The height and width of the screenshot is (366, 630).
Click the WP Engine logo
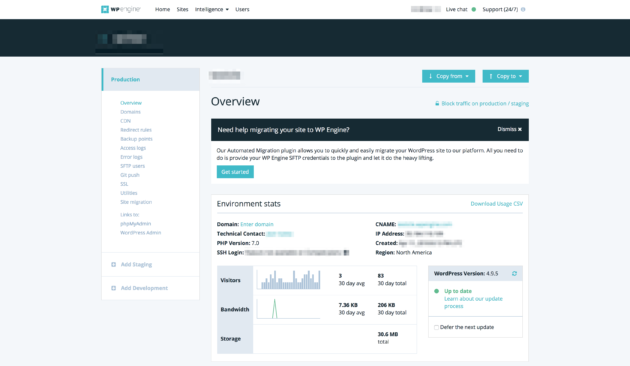coord(121,9)
